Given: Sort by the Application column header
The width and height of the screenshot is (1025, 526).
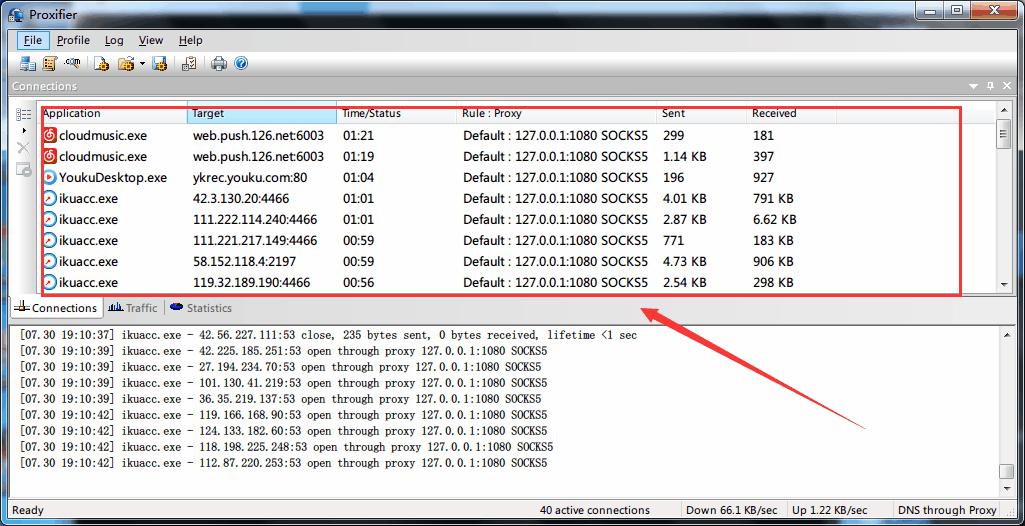Looking at the screenshot, I should (113, 113).
